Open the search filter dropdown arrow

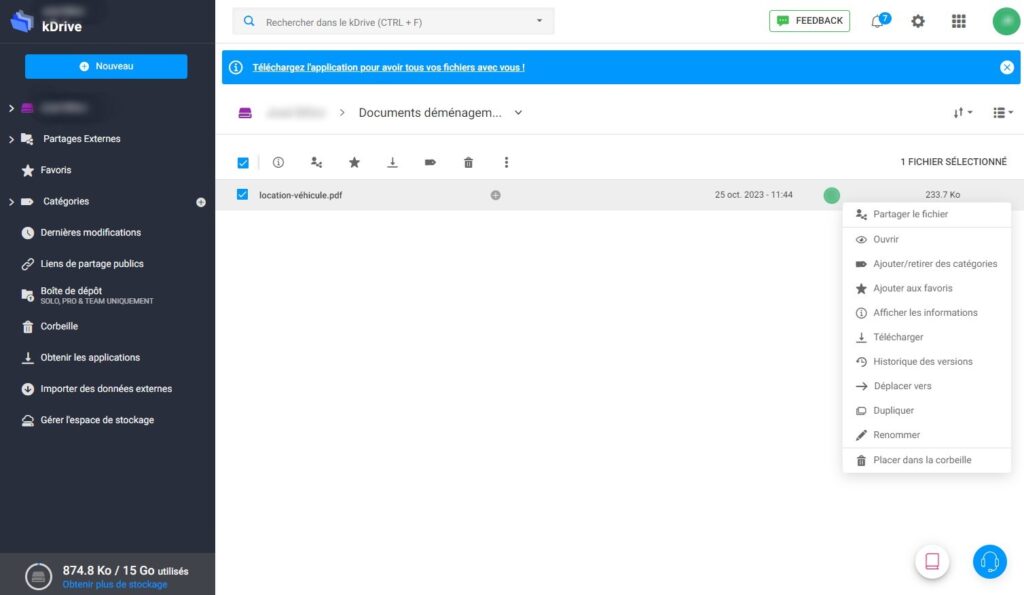click(x=539, y=21)
